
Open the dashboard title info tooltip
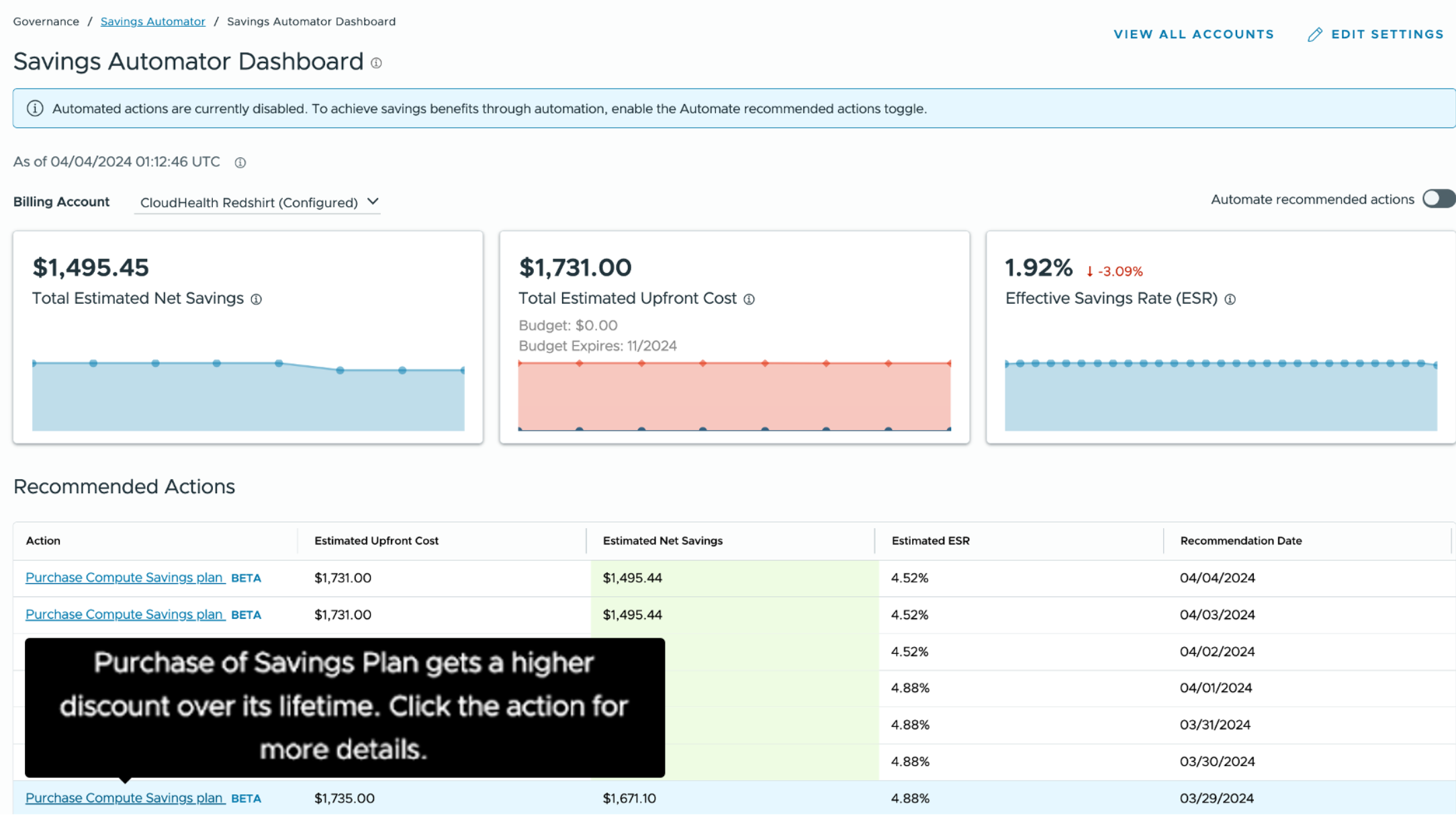coord(377,63)
